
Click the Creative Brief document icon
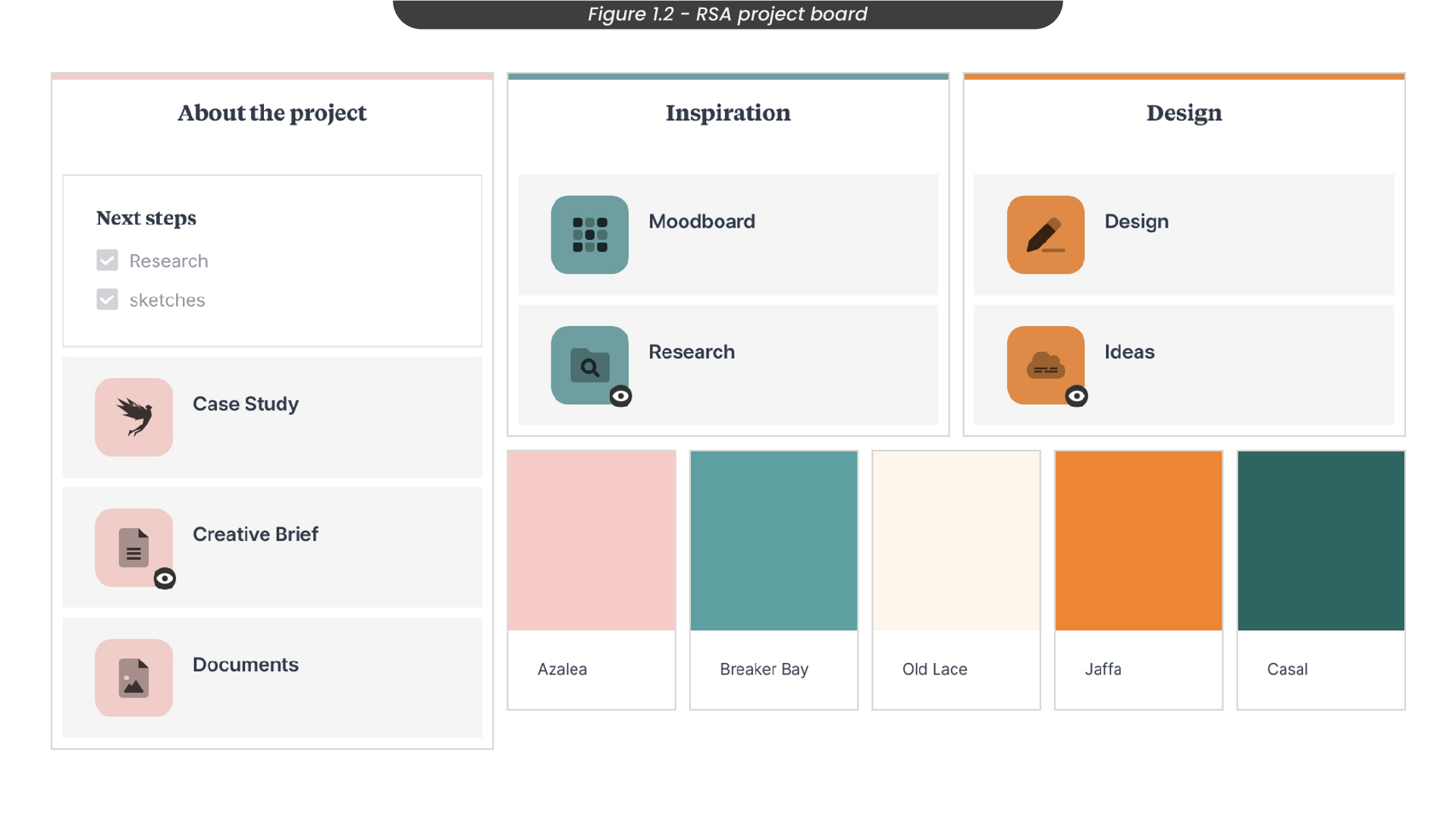coord(133,548)
